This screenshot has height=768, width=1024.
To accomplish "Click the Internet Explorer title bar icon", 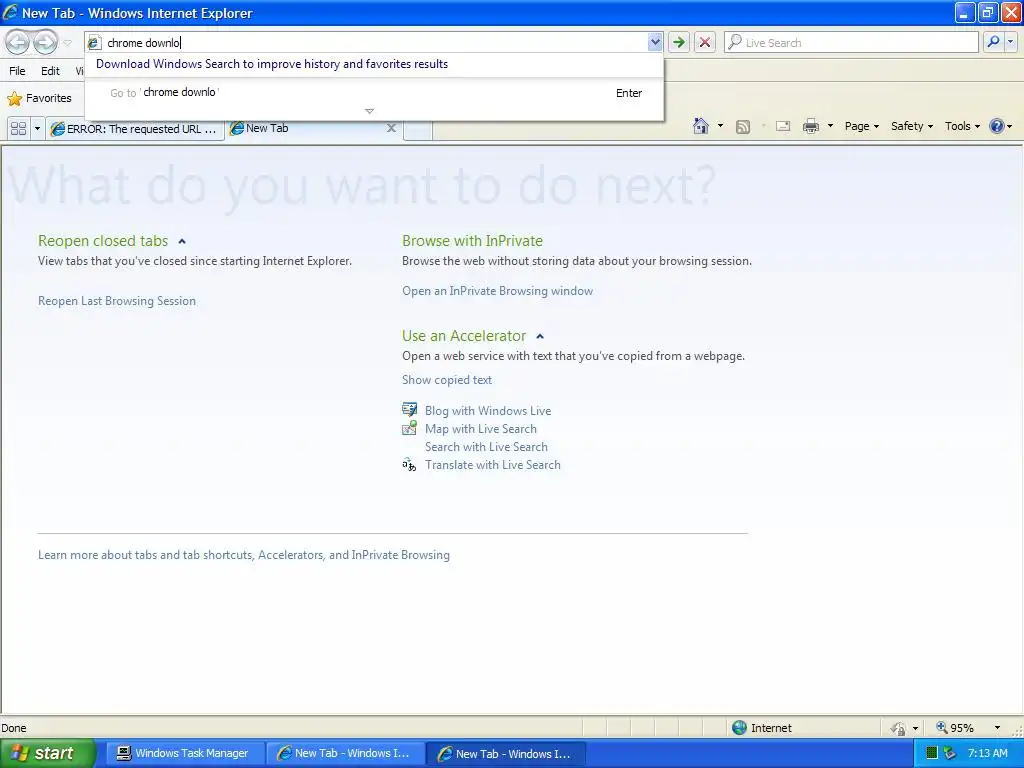I will [x=10, y=12].
